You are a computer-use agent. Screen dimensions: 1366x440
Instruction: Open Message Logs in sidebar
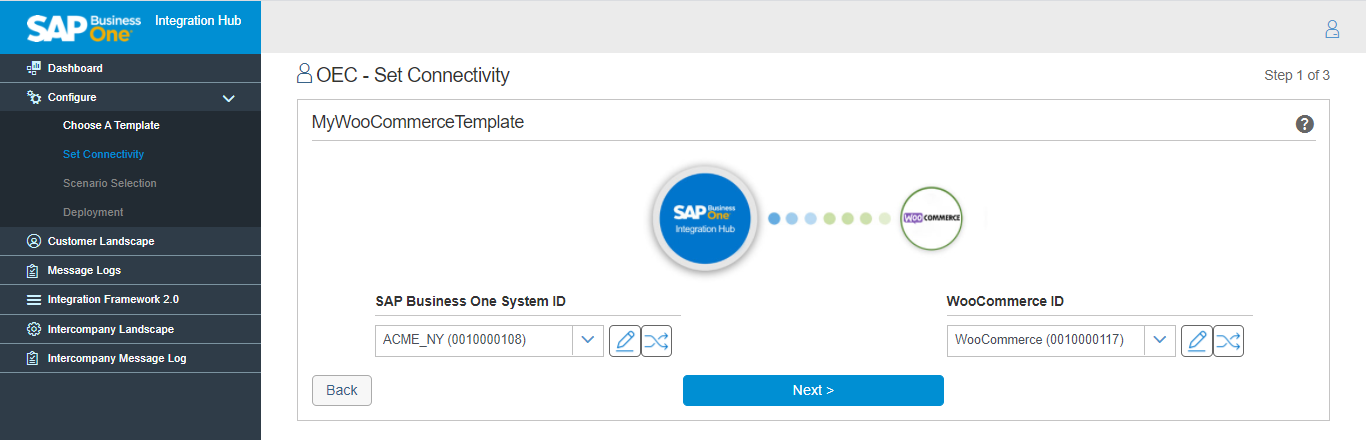tap(84, 270)
